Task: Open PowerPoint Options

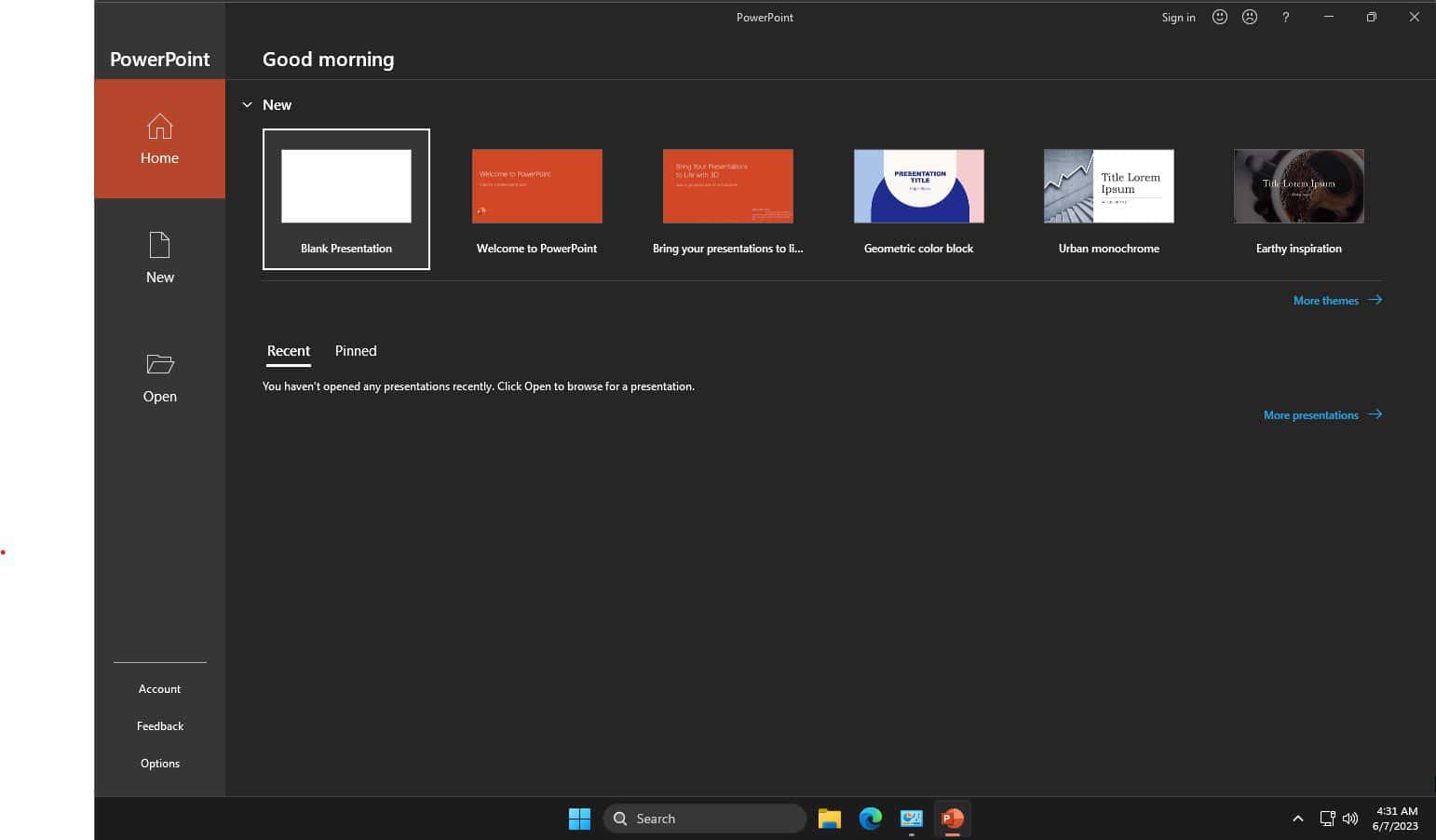Action: coord(159,764)
